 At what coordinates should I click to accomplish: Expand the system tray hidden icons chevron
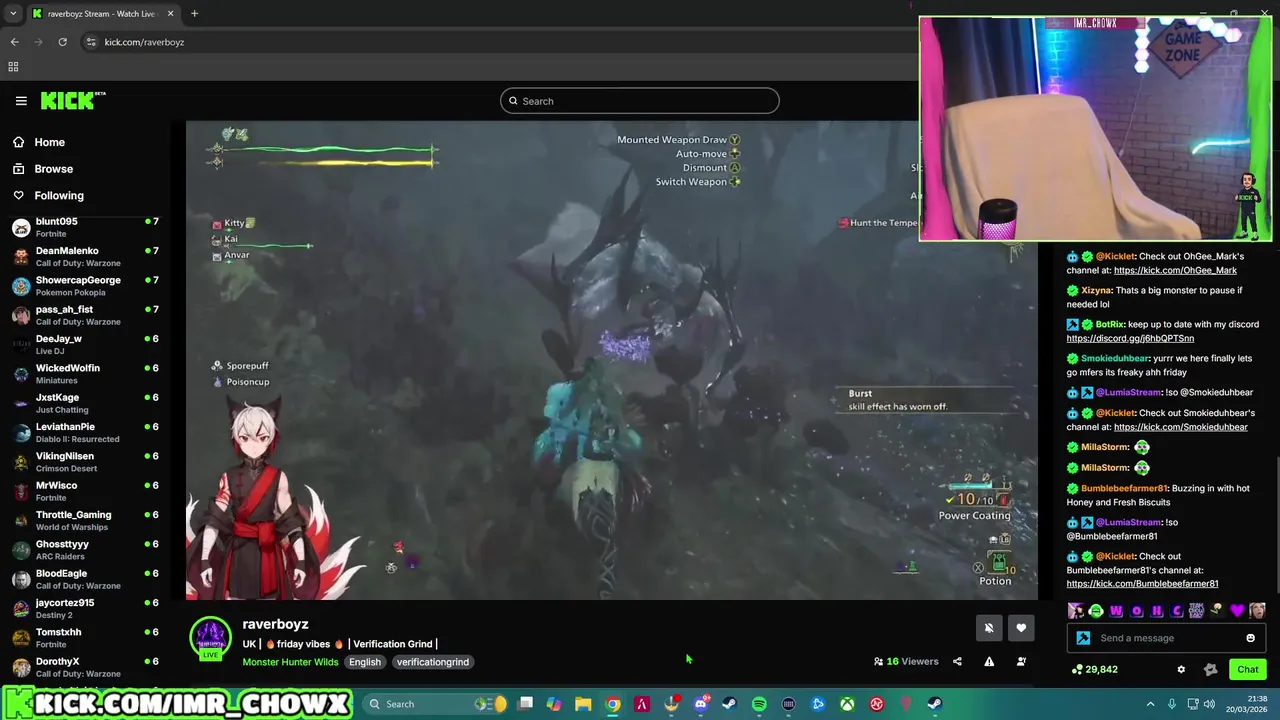1150,704
